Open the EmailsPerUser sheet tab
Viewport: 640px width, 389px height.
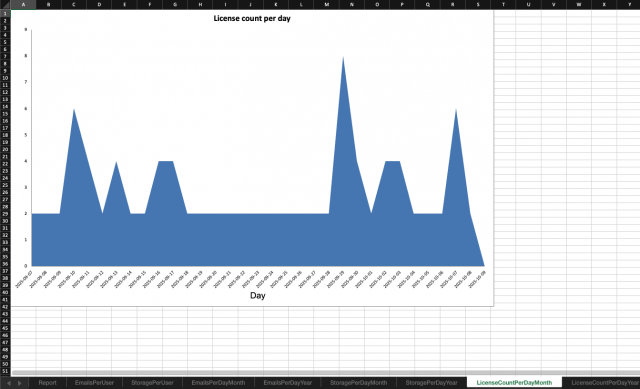point(94,383)
